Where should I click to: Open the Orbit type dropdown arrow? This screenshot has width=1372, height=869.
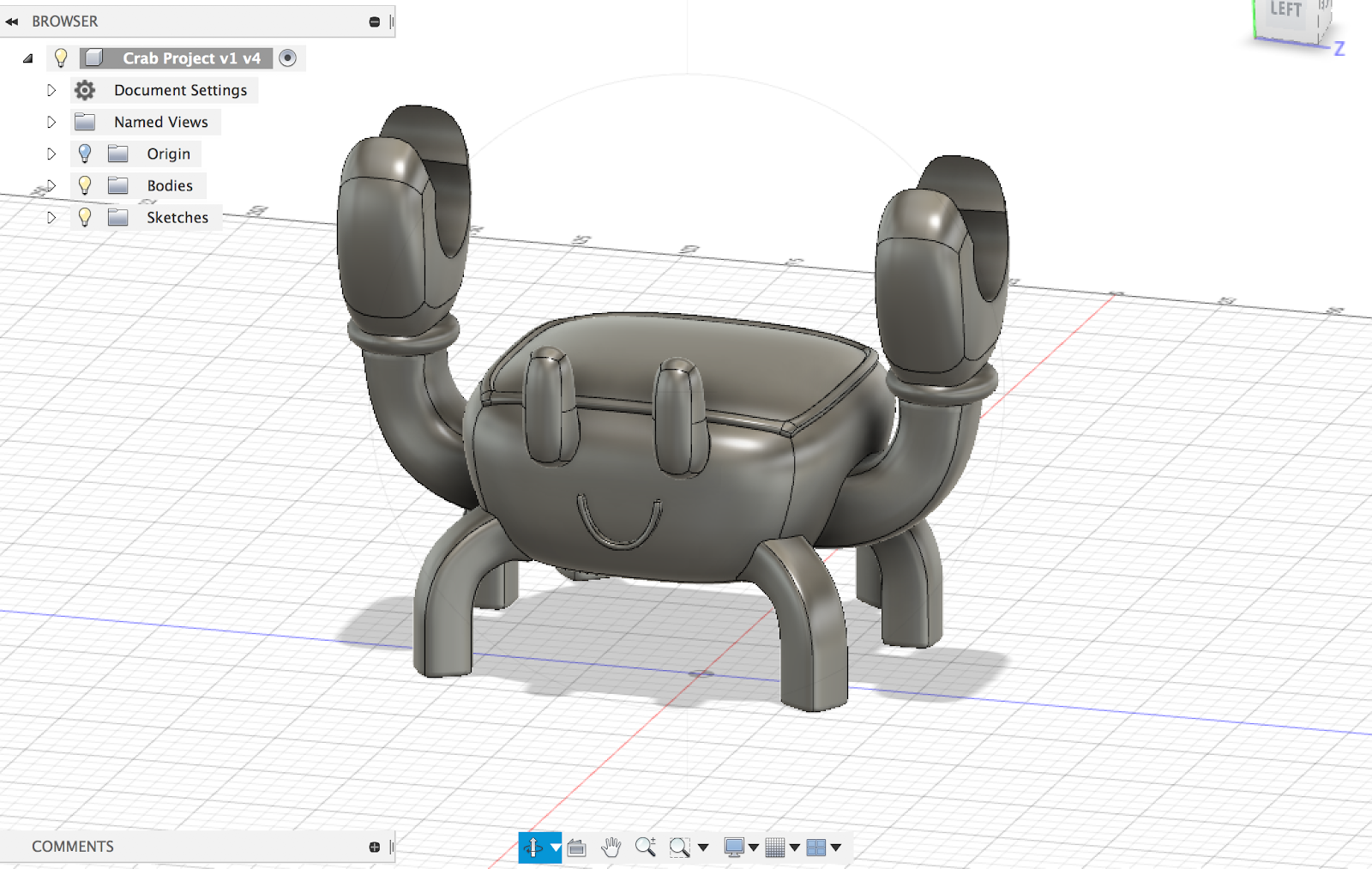[x=556, y=848]
